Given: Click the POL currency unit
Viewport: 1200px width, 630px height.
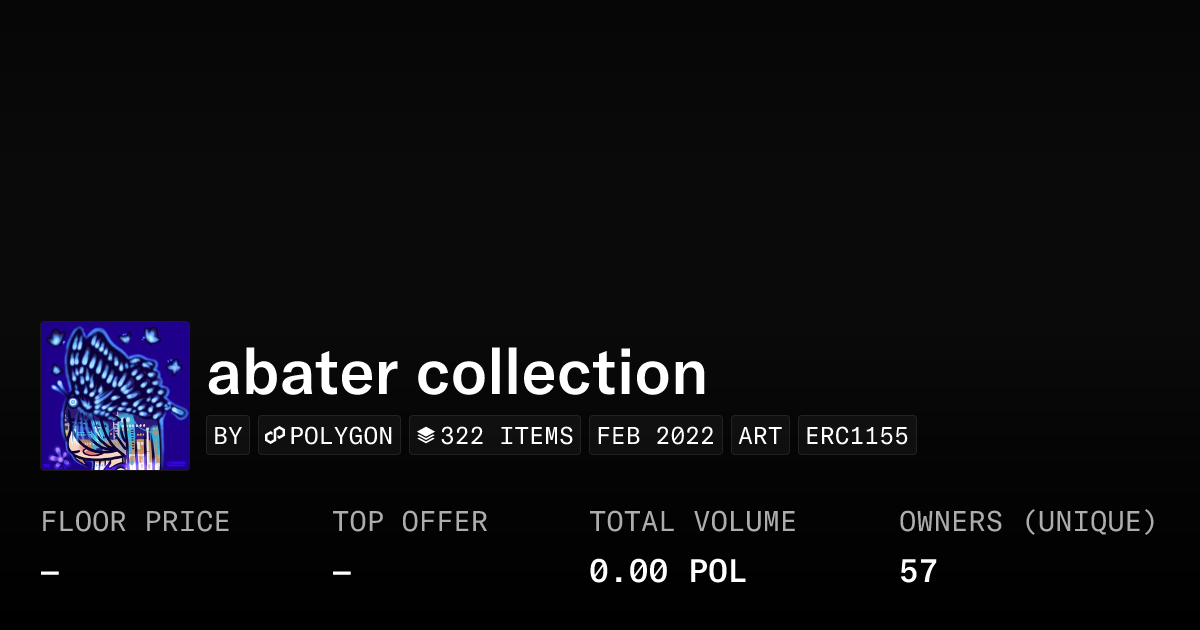Looking at the screenshot, I should pos(717,572).
